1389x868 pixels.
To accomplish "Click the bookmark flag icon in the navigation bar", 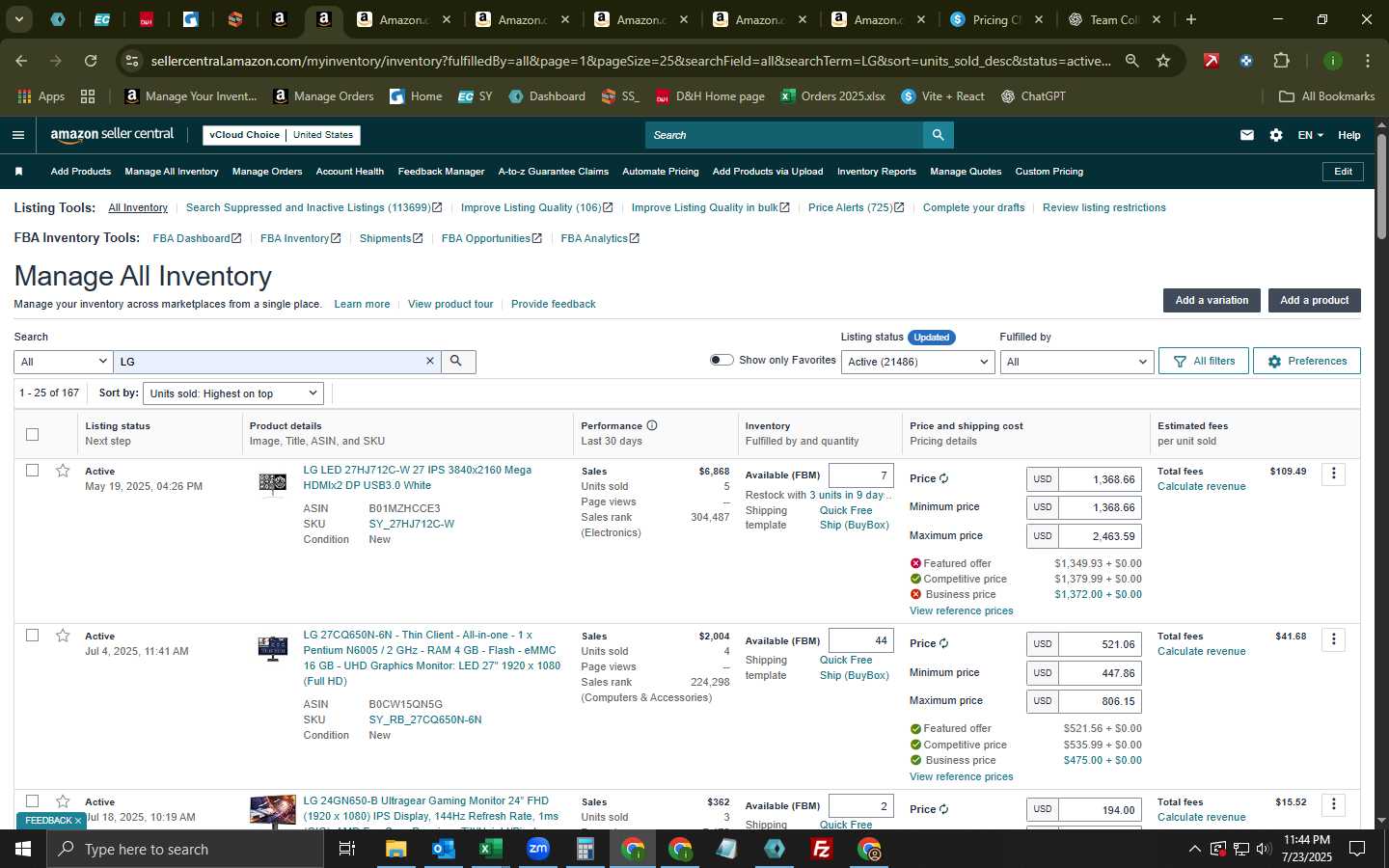I will (x=18, y=172).
